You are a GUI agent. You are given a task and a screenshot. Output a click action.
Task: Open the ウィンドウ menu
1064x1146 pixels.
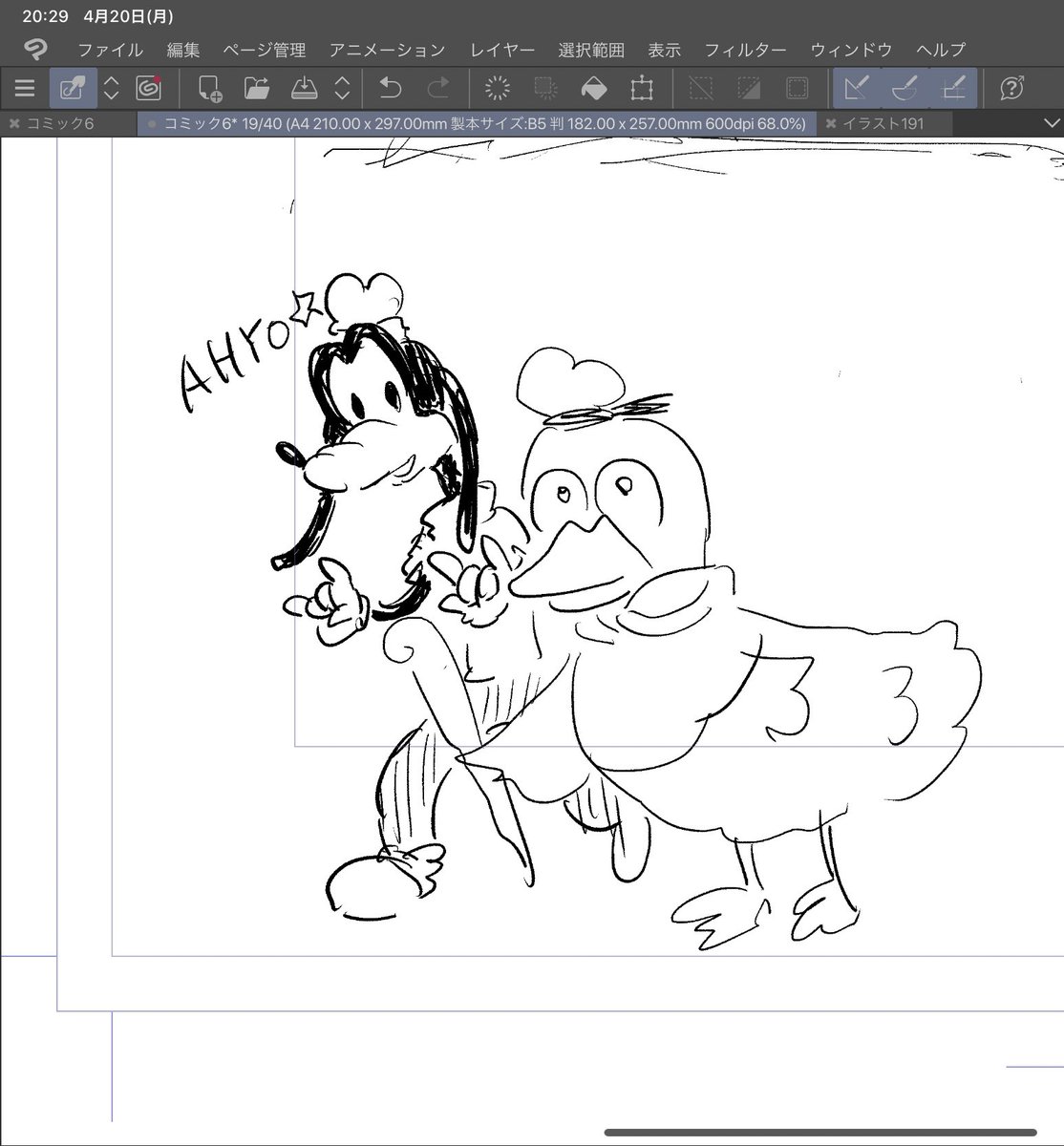point(851,50)
